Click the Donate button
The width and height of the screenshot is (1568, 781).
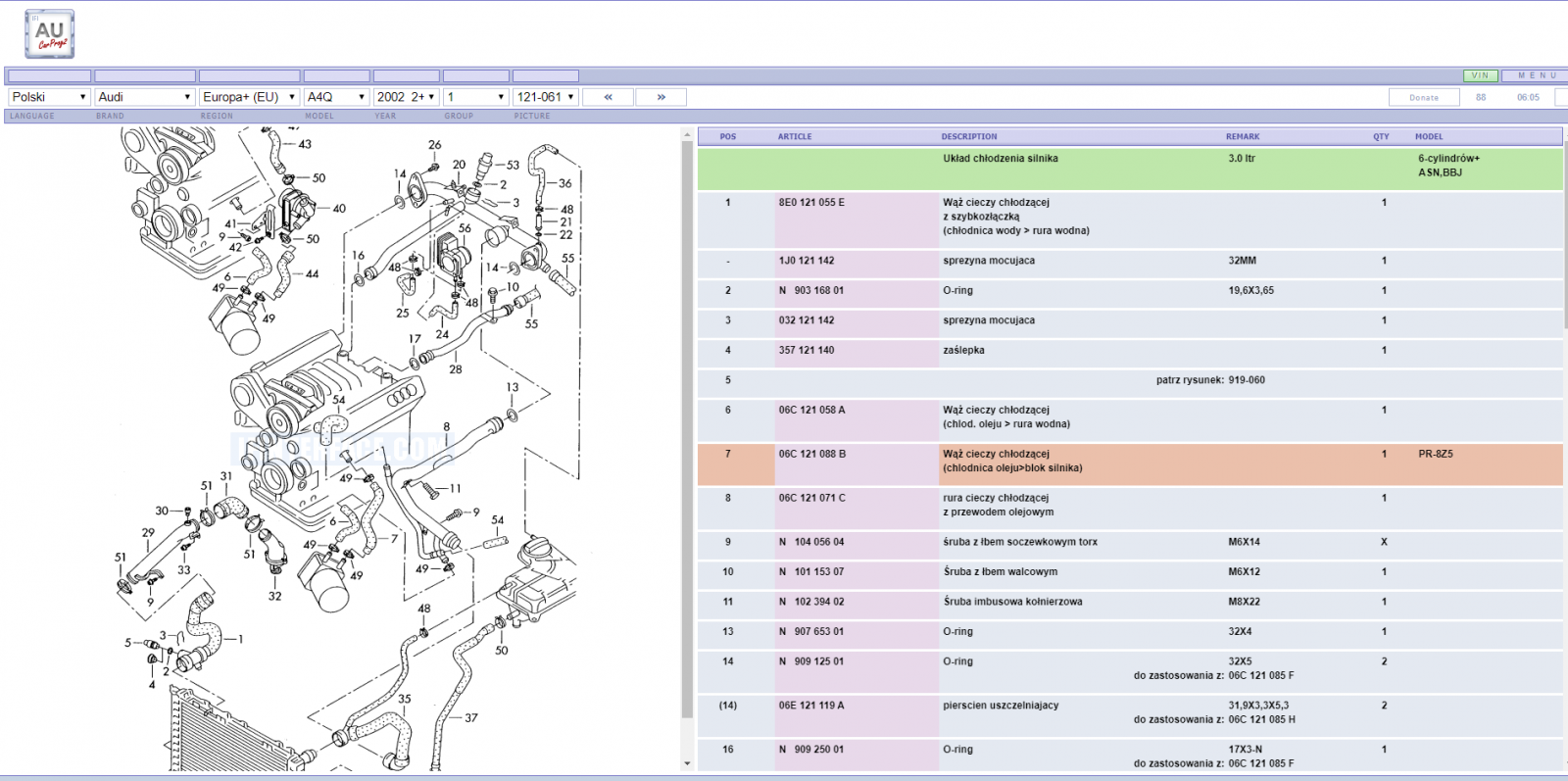(x=1424, y=97)
